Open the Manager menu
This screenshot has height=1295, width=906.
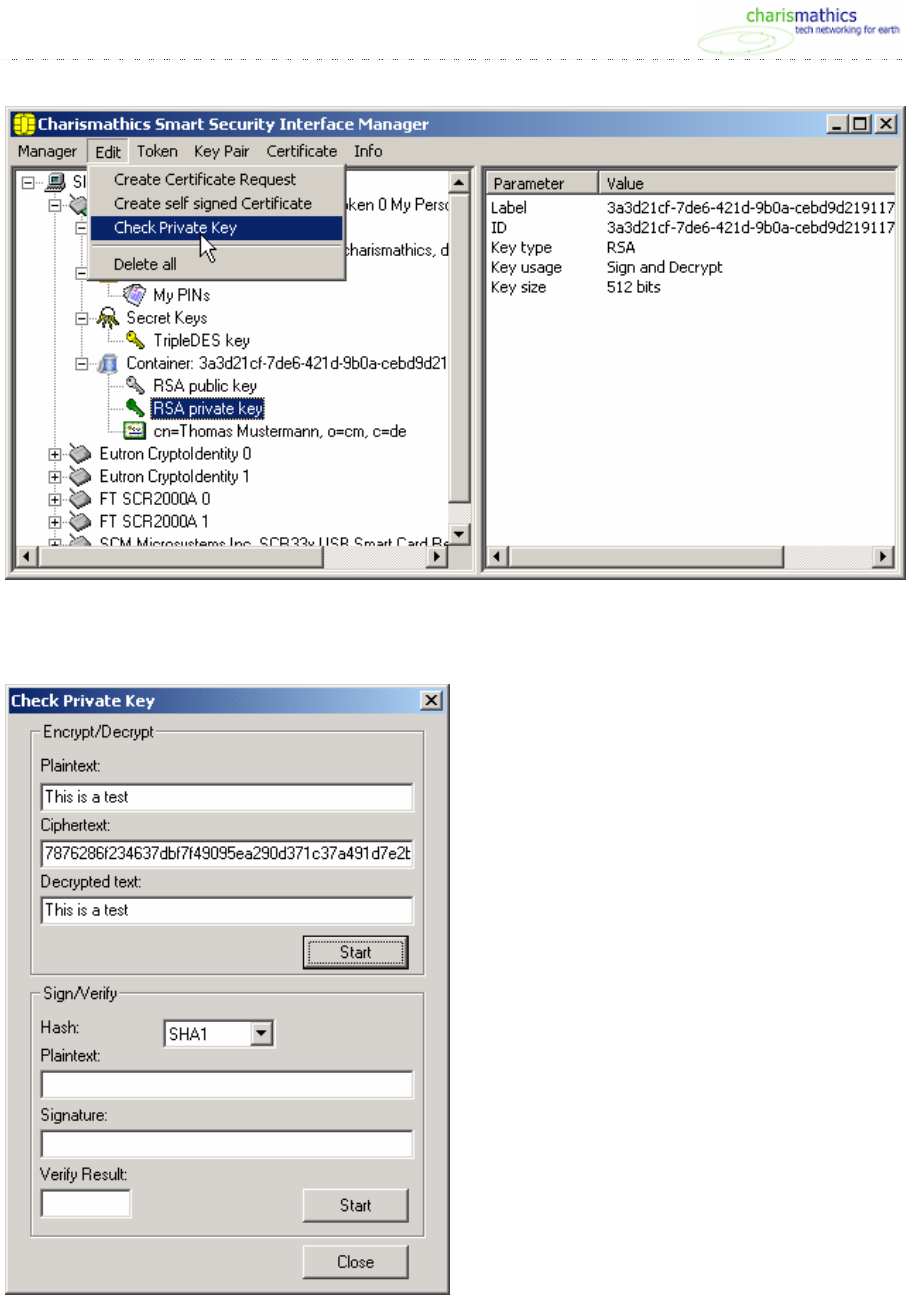(x=47, y=152)
